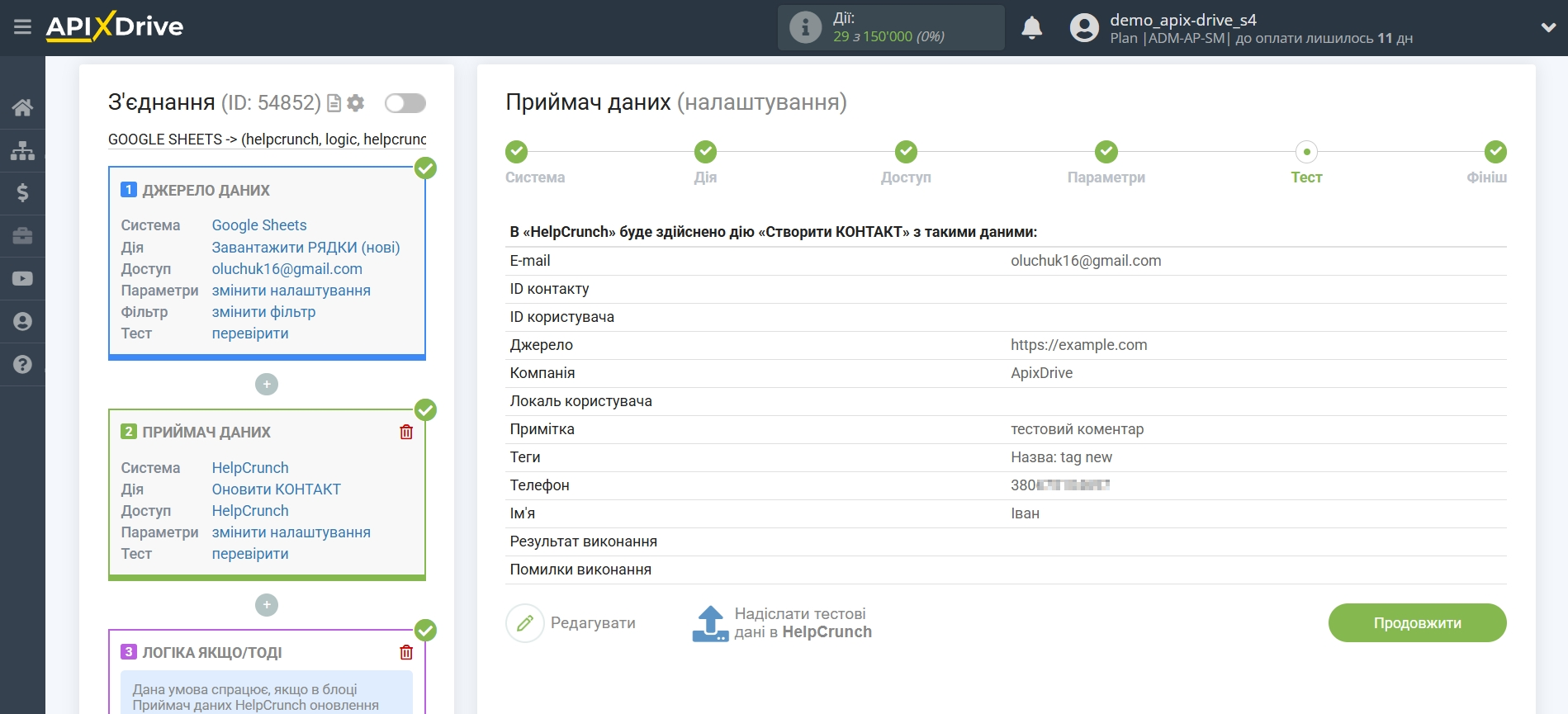Open the Google Sheets system link
This screenshot has width=1568, height=714.
(x=259, y=225)
